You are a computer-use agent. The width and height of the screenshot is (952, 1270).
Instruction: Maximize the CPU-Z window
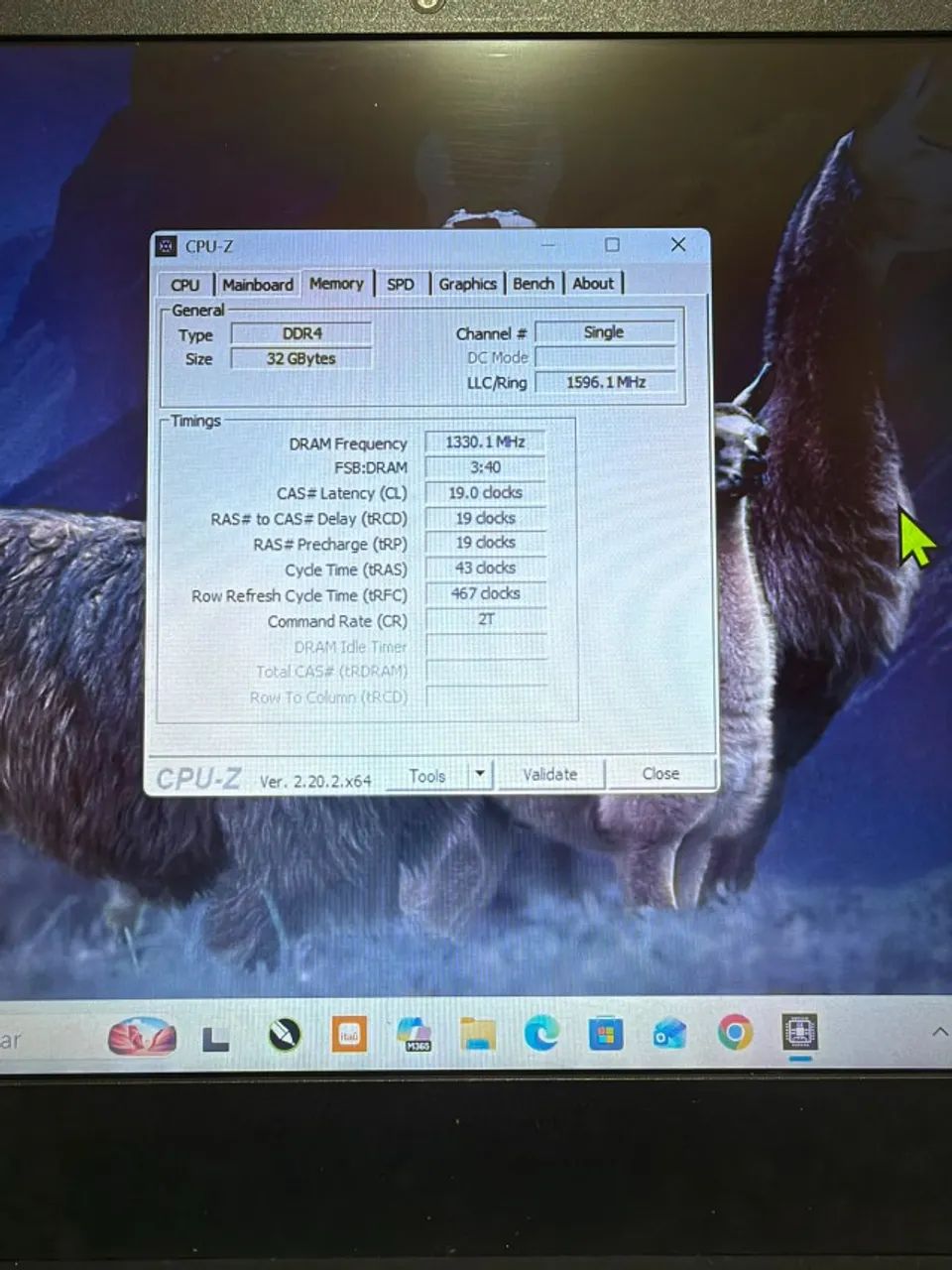pos(612,245)
